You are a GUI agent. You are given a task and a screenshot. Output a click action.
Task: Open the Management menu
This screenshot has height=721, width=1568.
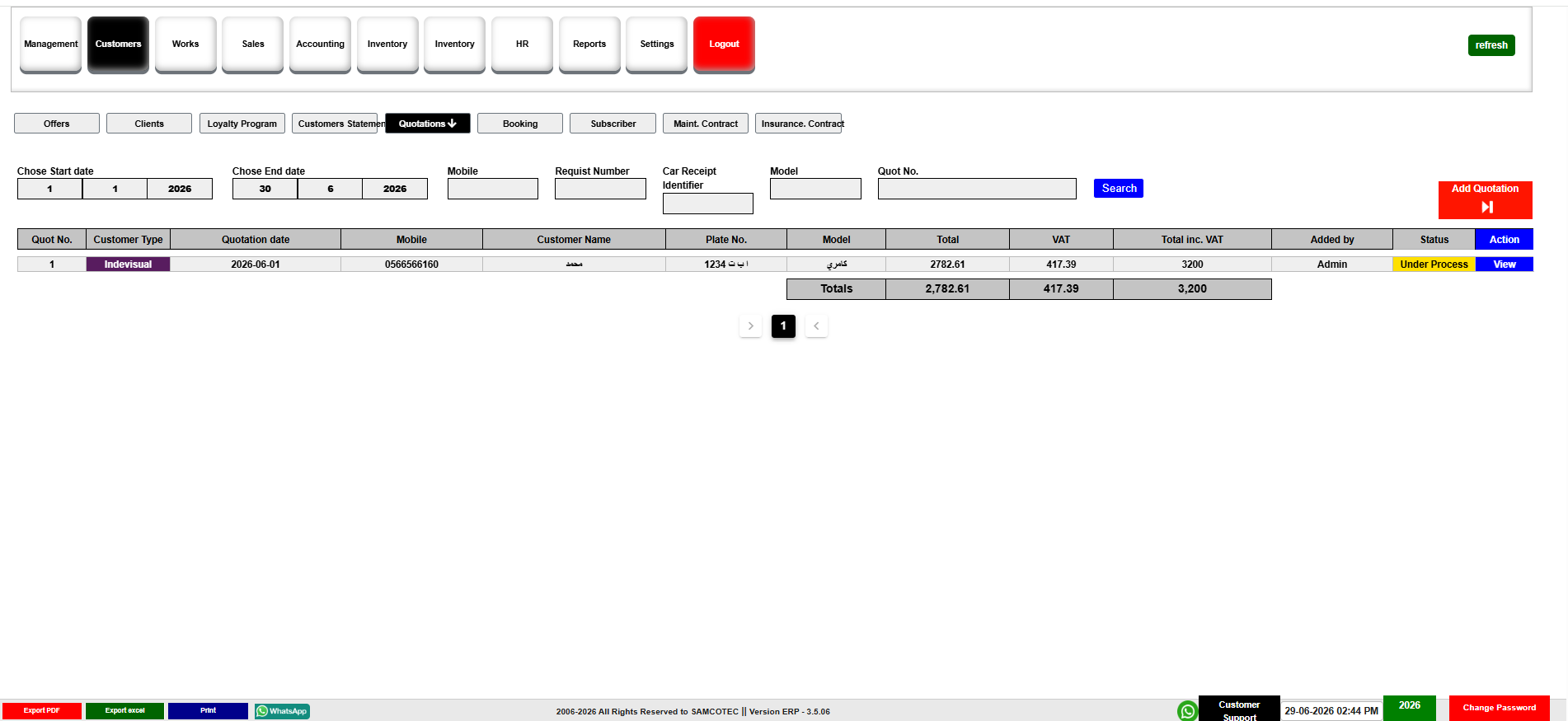point(51,44)
